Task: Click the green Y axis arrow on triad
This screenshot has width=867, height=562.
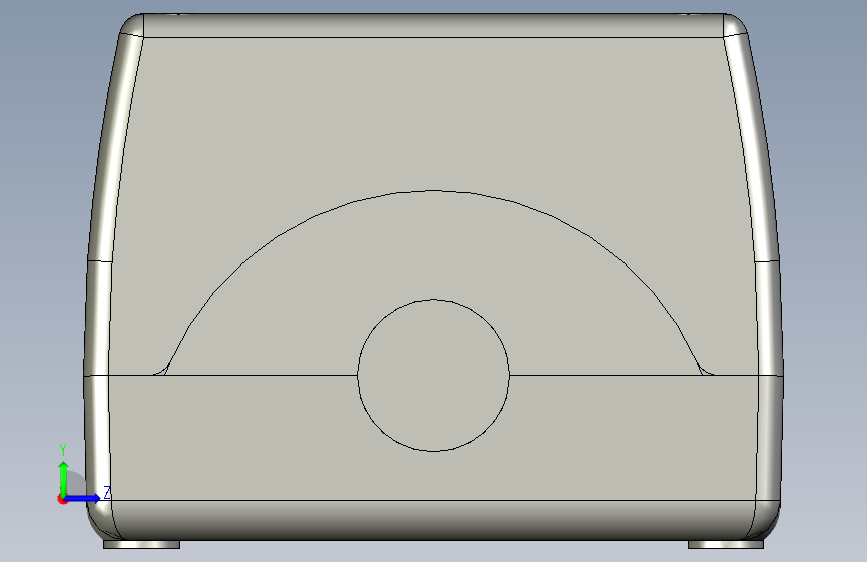Action: (64, 478)
